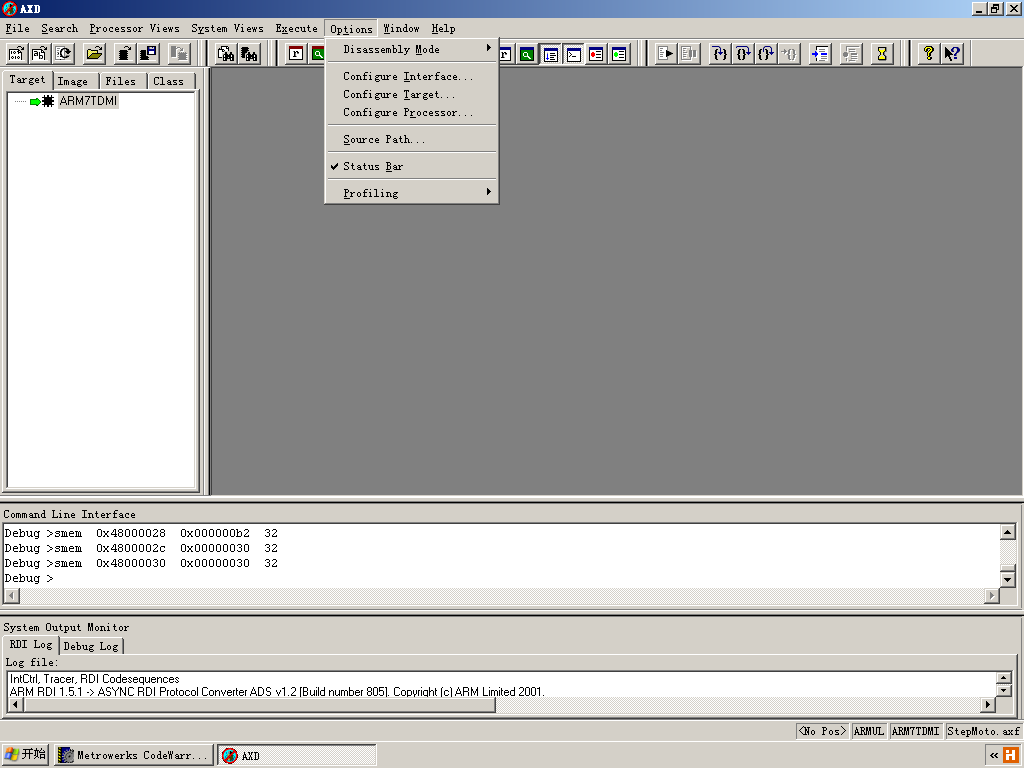Click the Reload Current Image toolbar icon
Screen dimensions: 1024x768
coord(63,54)
